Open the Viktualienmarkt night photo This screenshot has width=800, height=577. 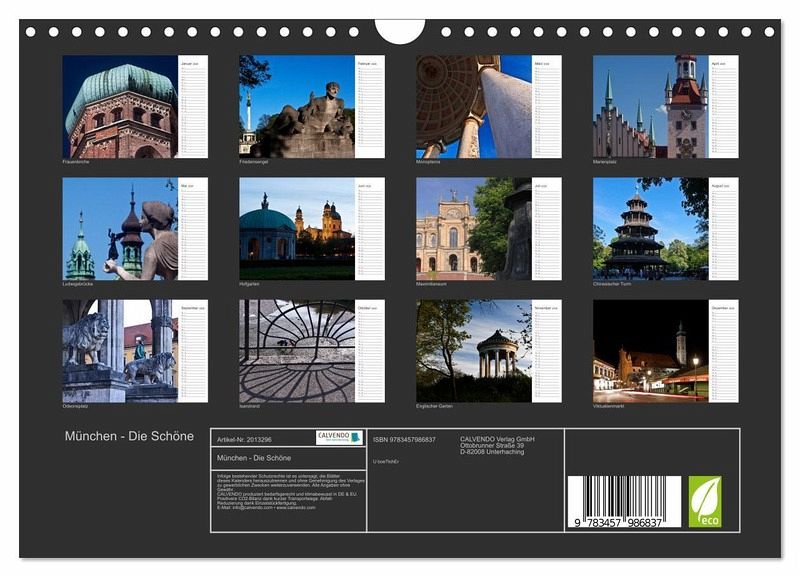coord(650,351)
